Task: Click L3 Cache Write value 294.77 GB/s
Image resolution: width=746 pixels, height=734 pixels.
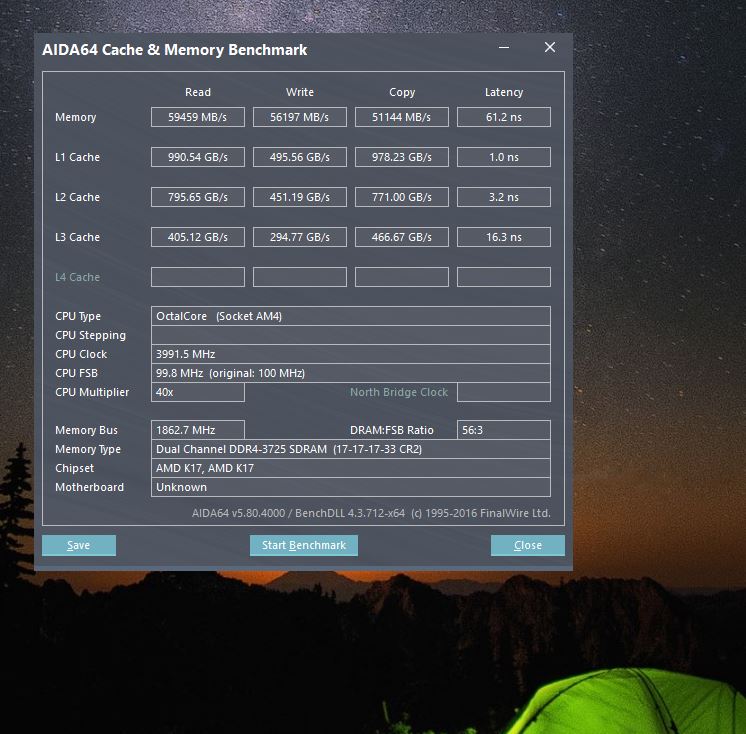Action: pos(300,237)
